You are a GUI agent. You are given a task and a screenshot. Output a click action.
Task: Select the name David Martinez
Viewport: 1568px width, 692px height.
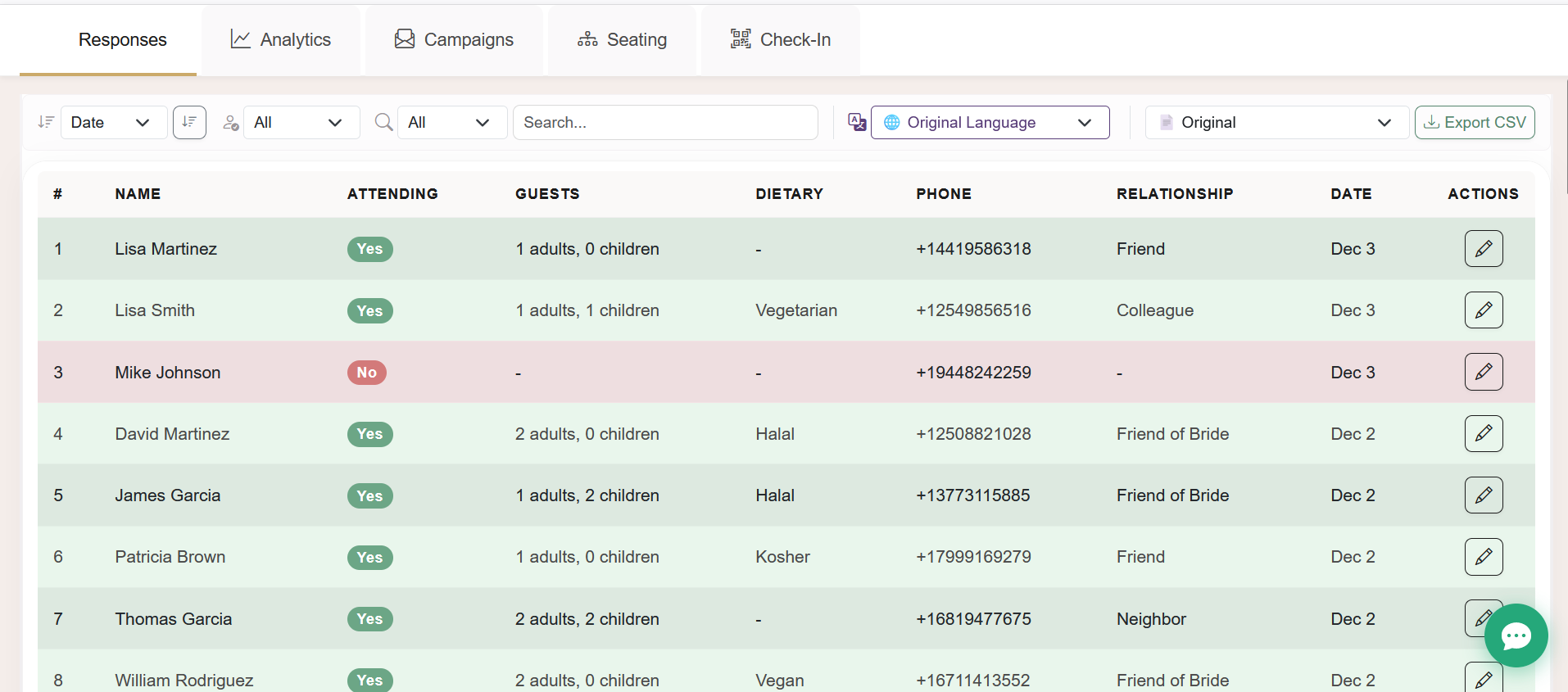(172, 434)
